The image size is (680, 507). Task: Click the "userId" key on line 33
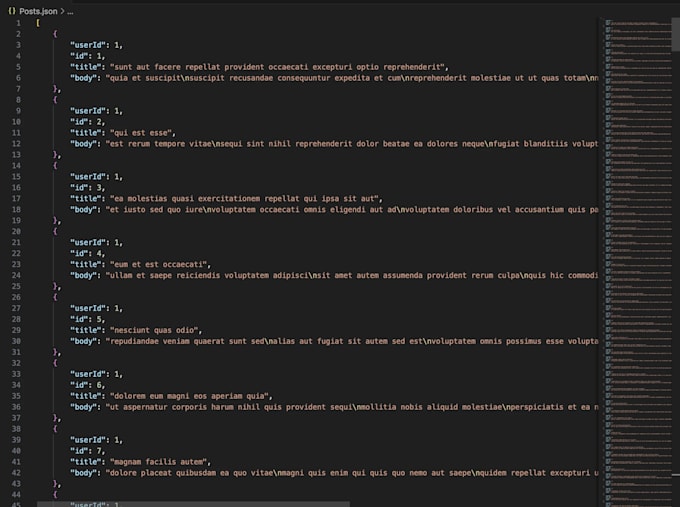point(88,374)
